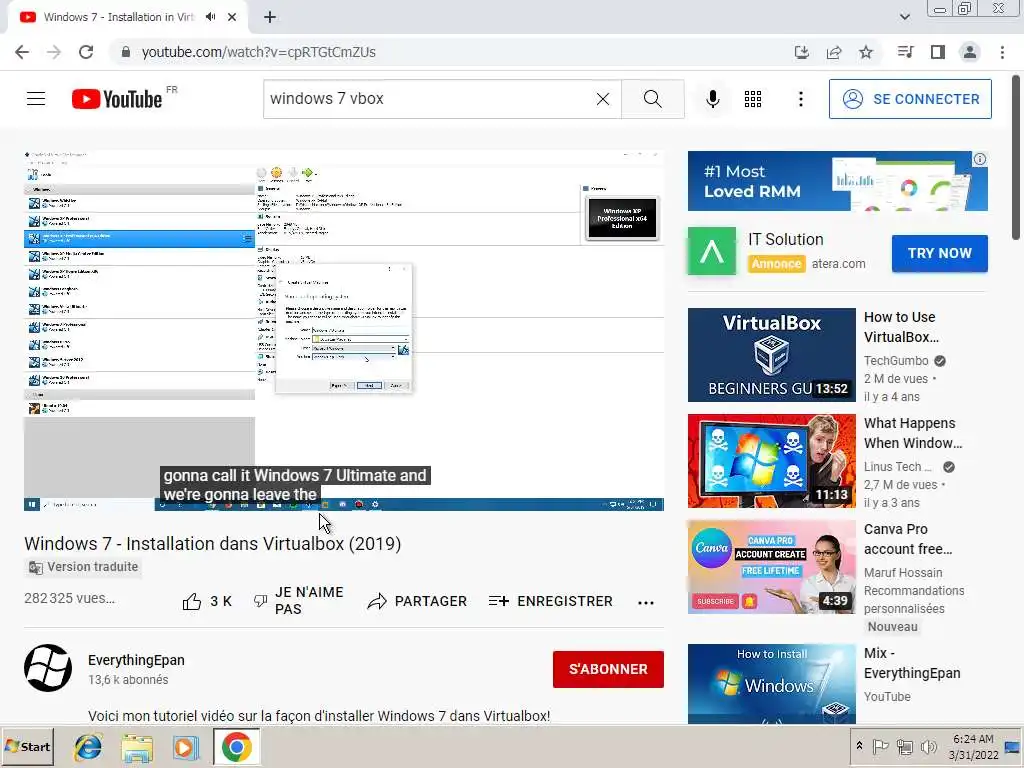Open the YouTube apps grid
Screen dimensions: 1024x768
[753, 99]
